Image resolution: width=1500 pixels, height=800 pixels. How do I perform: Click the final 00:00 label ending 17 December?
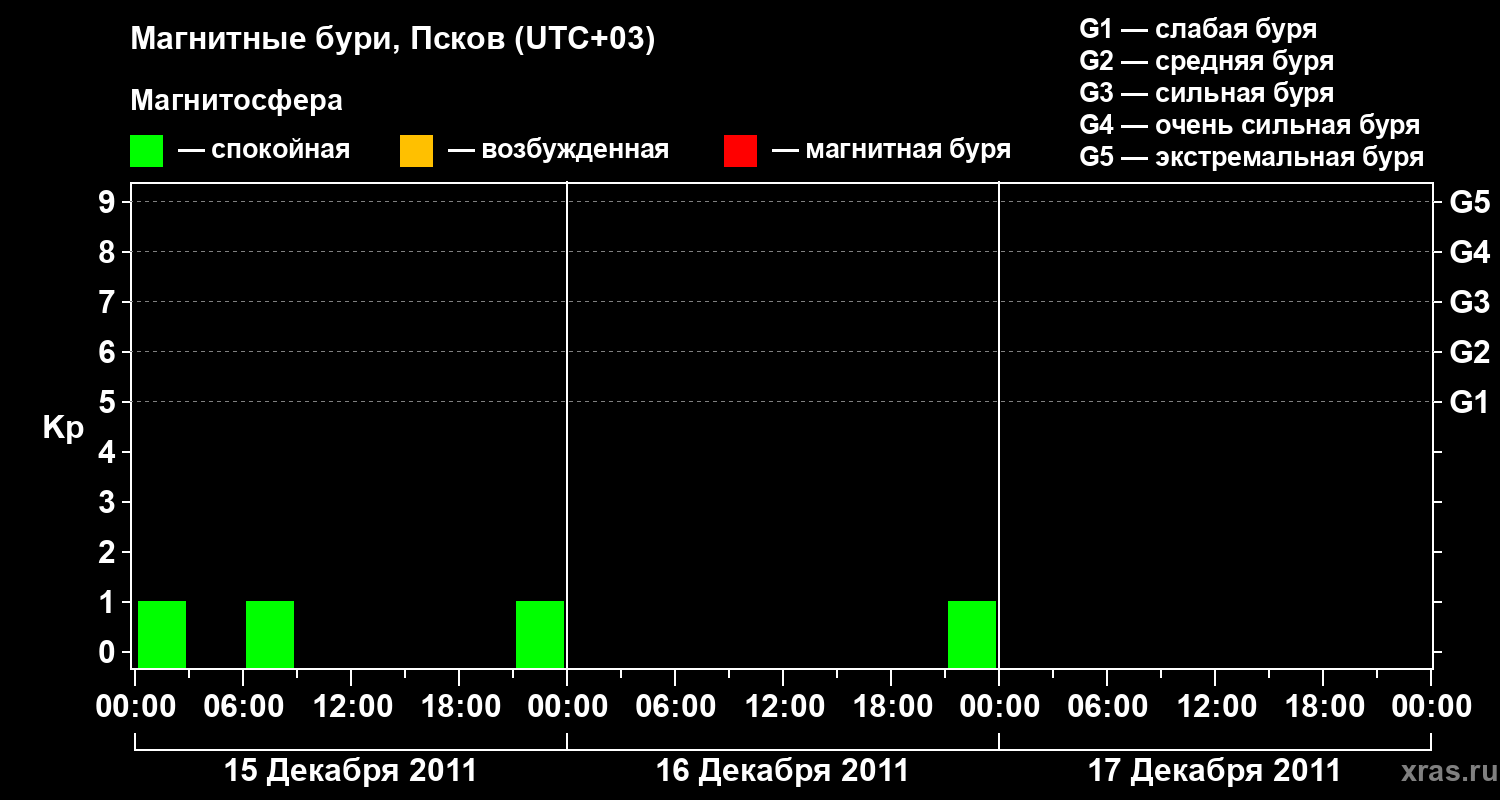point(1431,707)
